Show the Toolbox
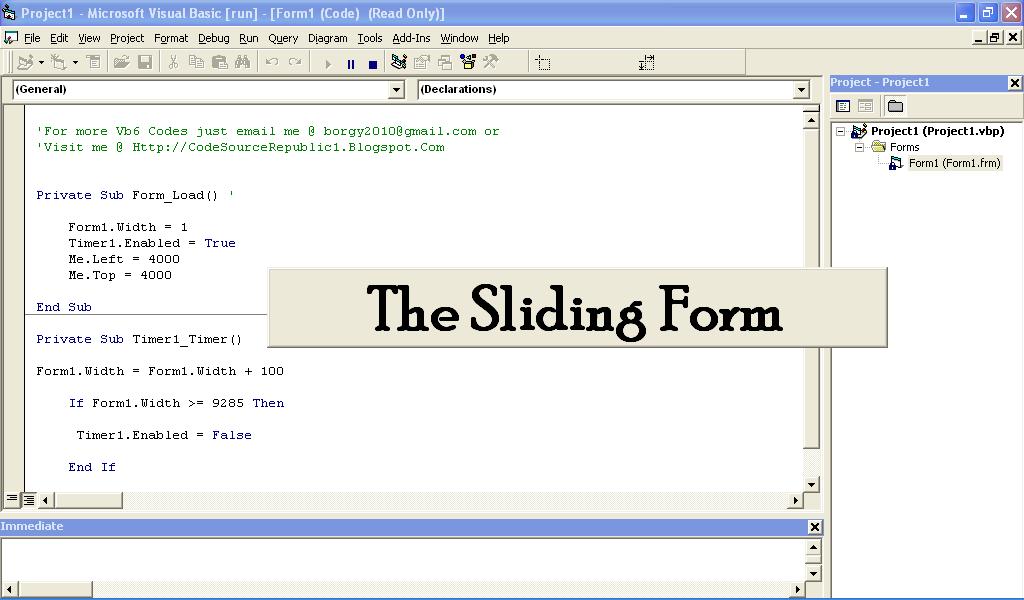Viewport: 1024px width, 600px height. pyautogui.click(x=491, y=62)
